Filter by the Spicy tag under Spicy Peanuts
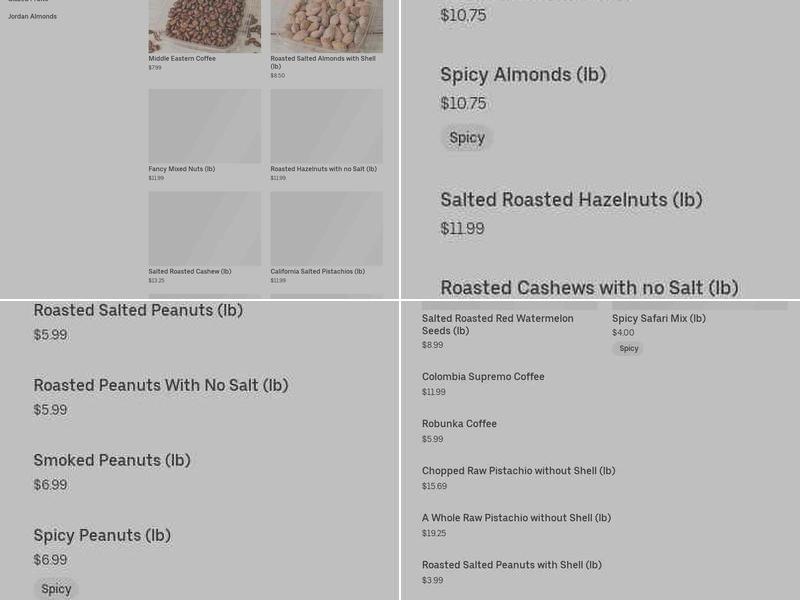 [x=56, y=588]
